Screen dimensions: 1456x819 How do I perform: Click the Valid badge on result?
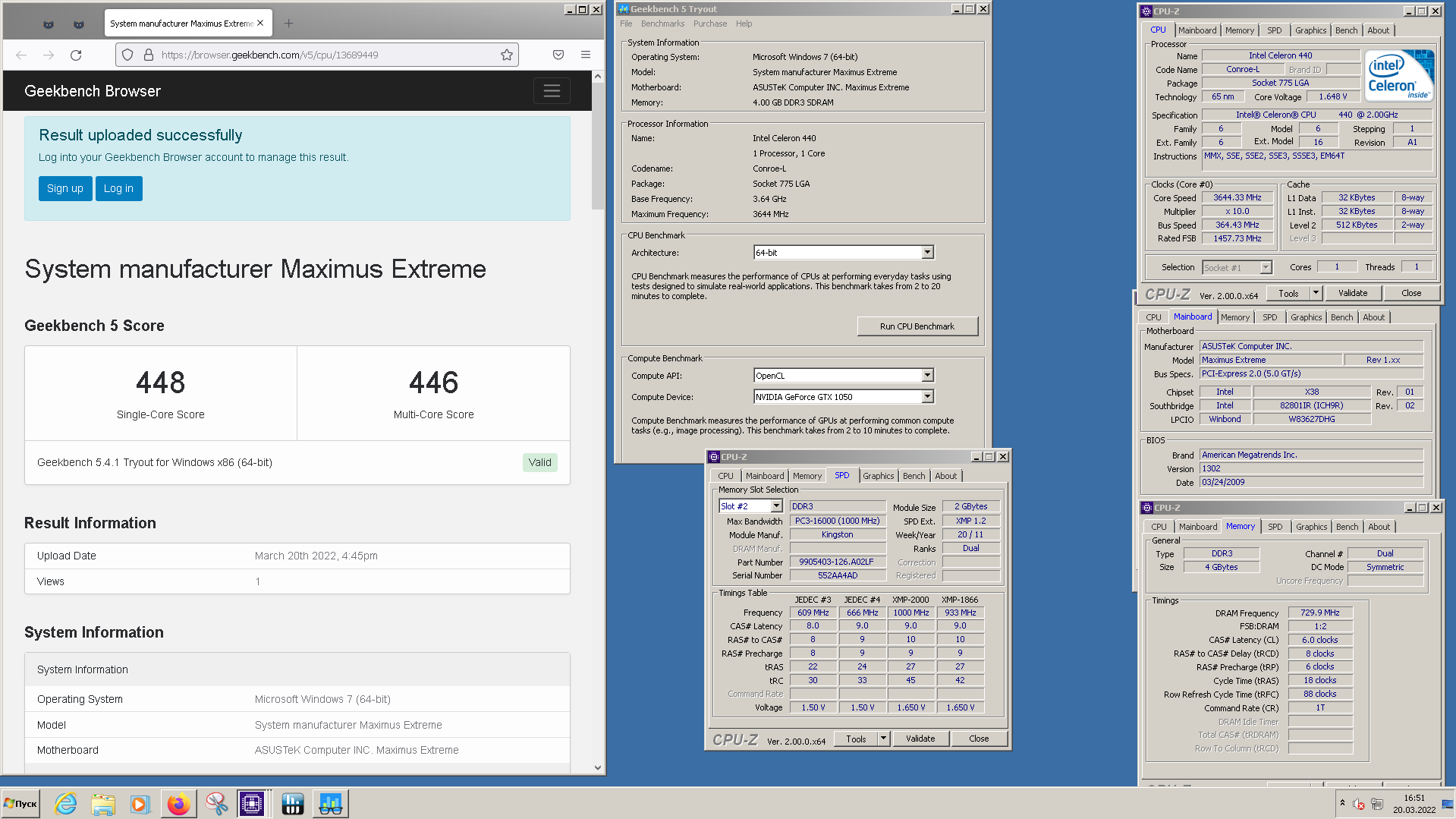point(540,462)
